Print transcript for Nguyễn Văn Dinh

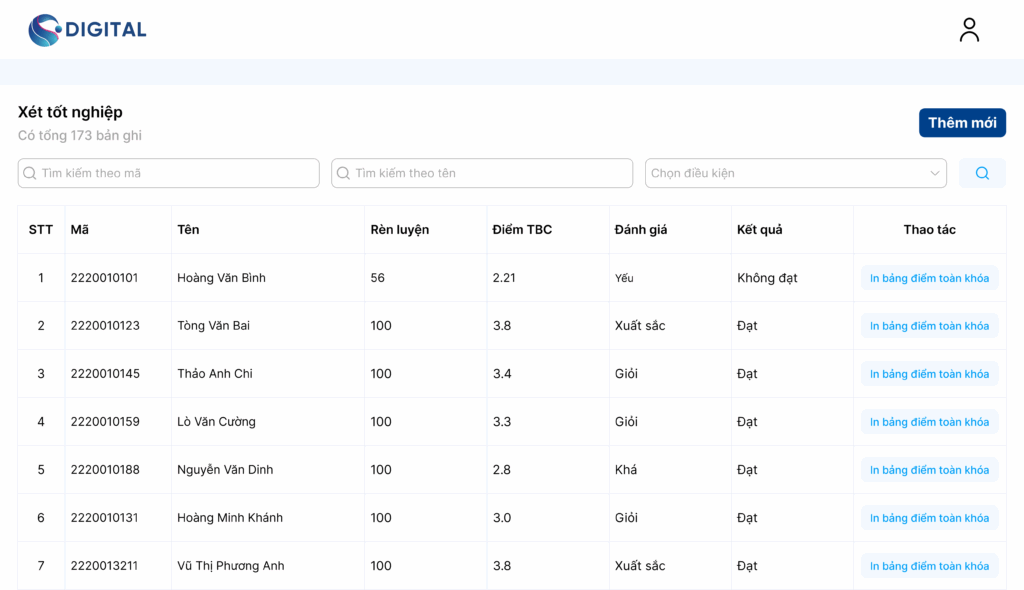pos(929,470)
